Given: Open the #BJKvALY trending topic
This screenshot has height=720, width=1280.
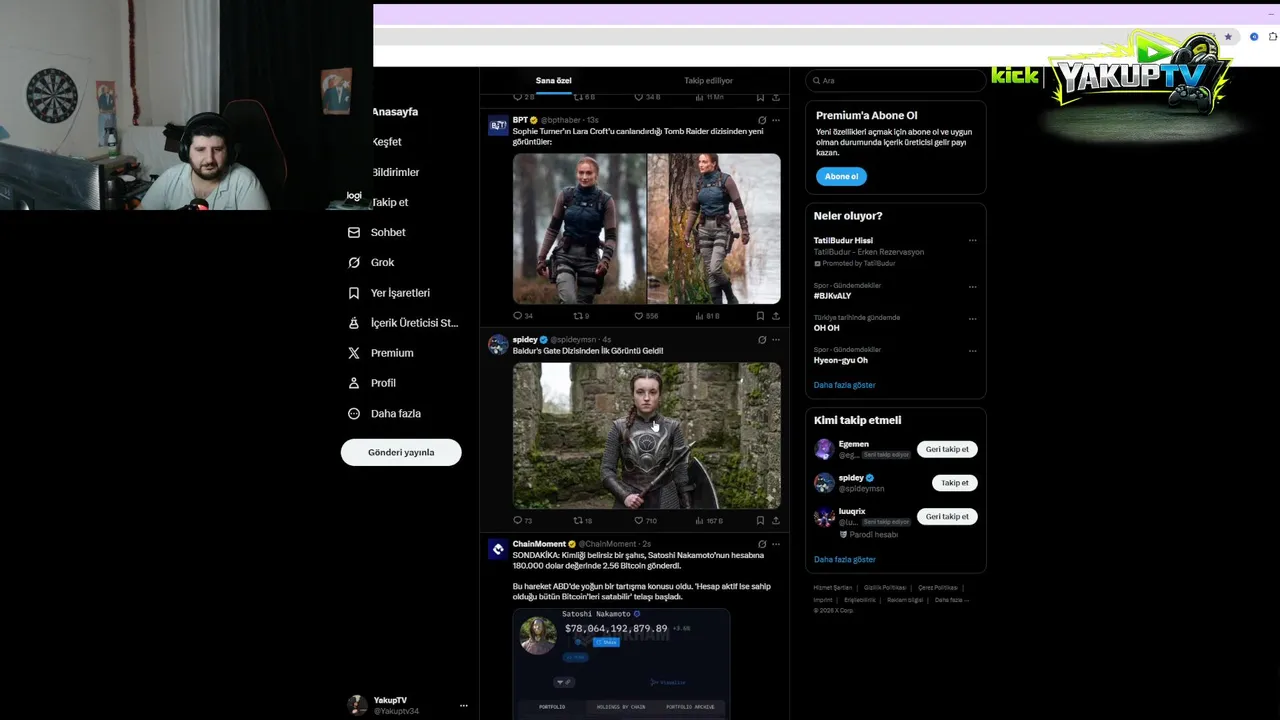Looking at the screenshot, I should pos(832,296).
